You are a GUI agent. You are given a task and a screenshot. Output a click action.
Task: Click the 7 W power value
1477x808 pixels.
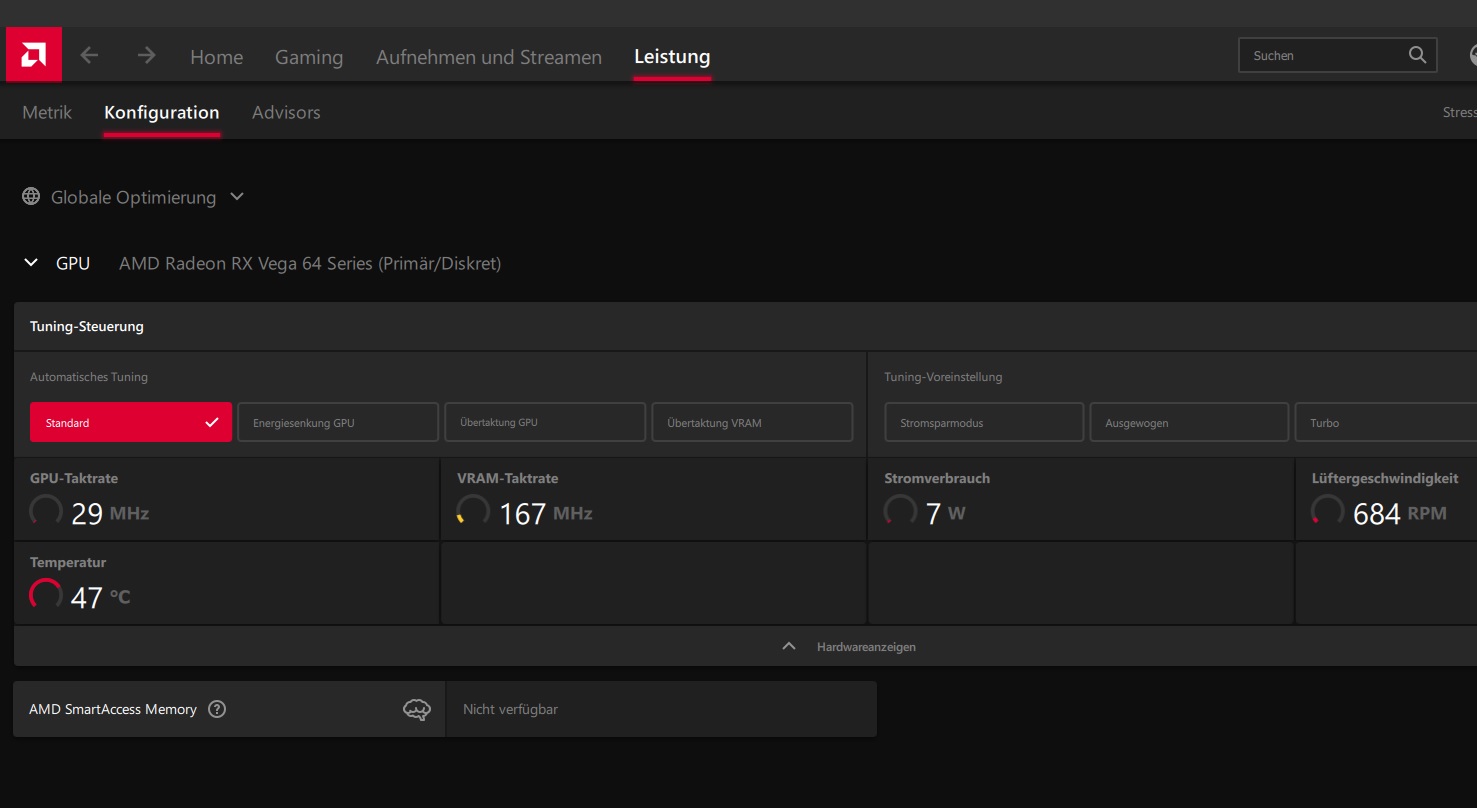[945, 513]
